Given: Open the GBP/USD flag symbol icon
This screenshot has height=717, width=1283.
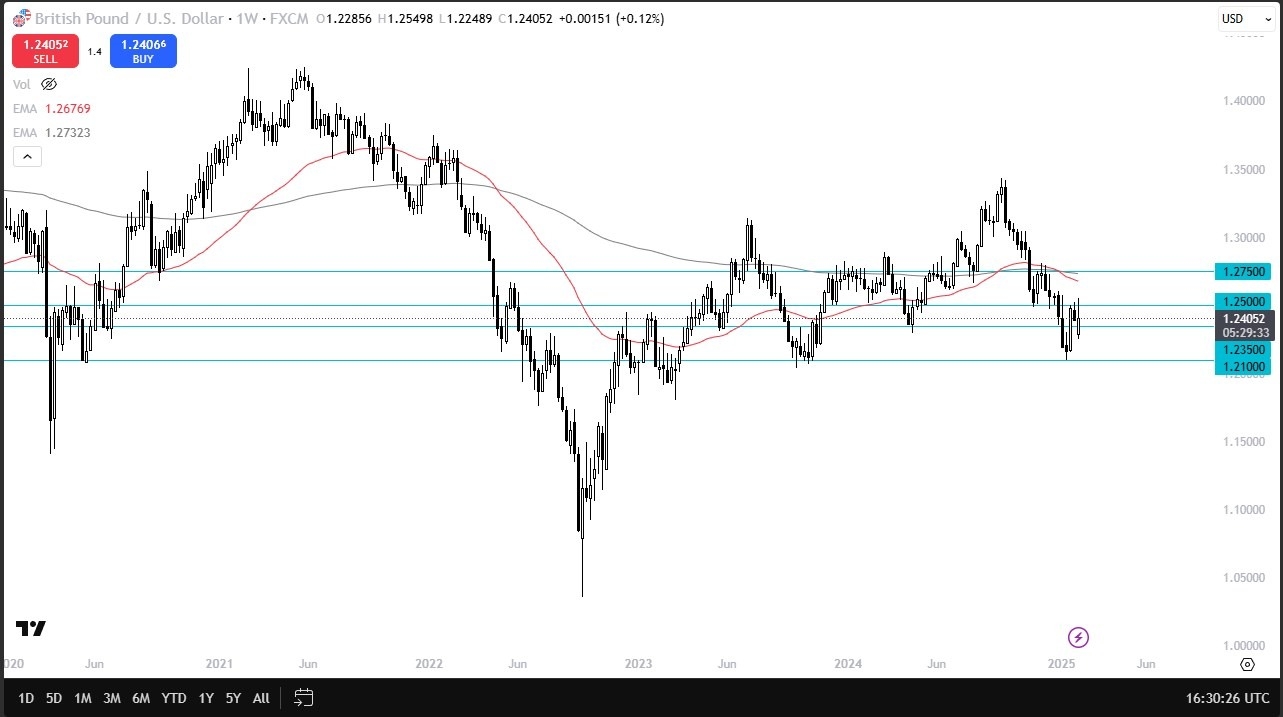Looking at the screenshot, I should tap(22, 18).
